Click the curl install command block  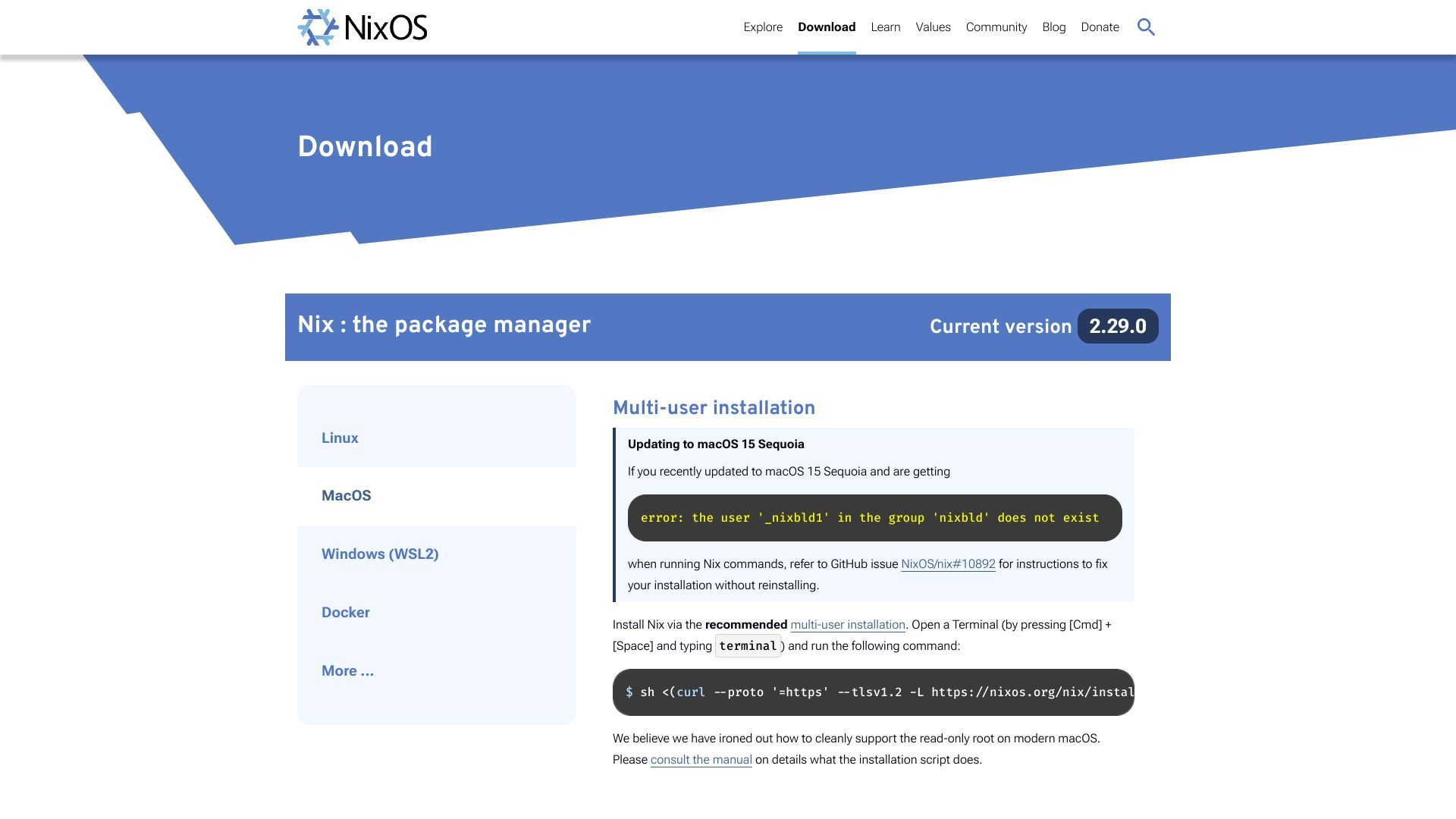[874, 692]
